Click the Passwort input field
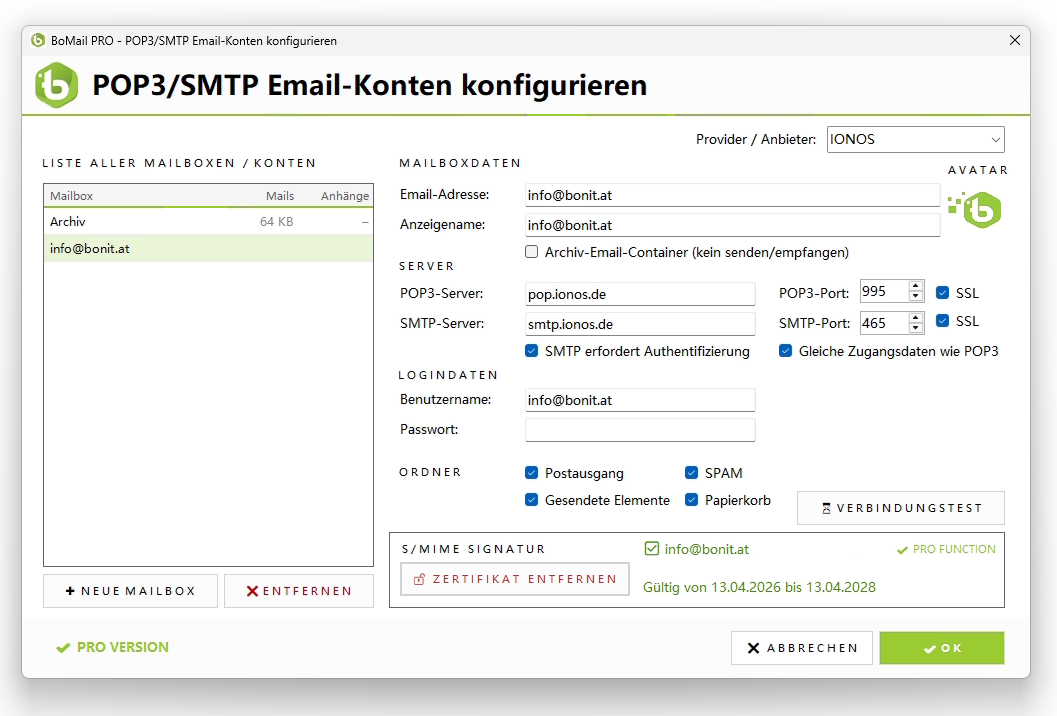Screen dimensions: 1057x716 coord(640,429)
